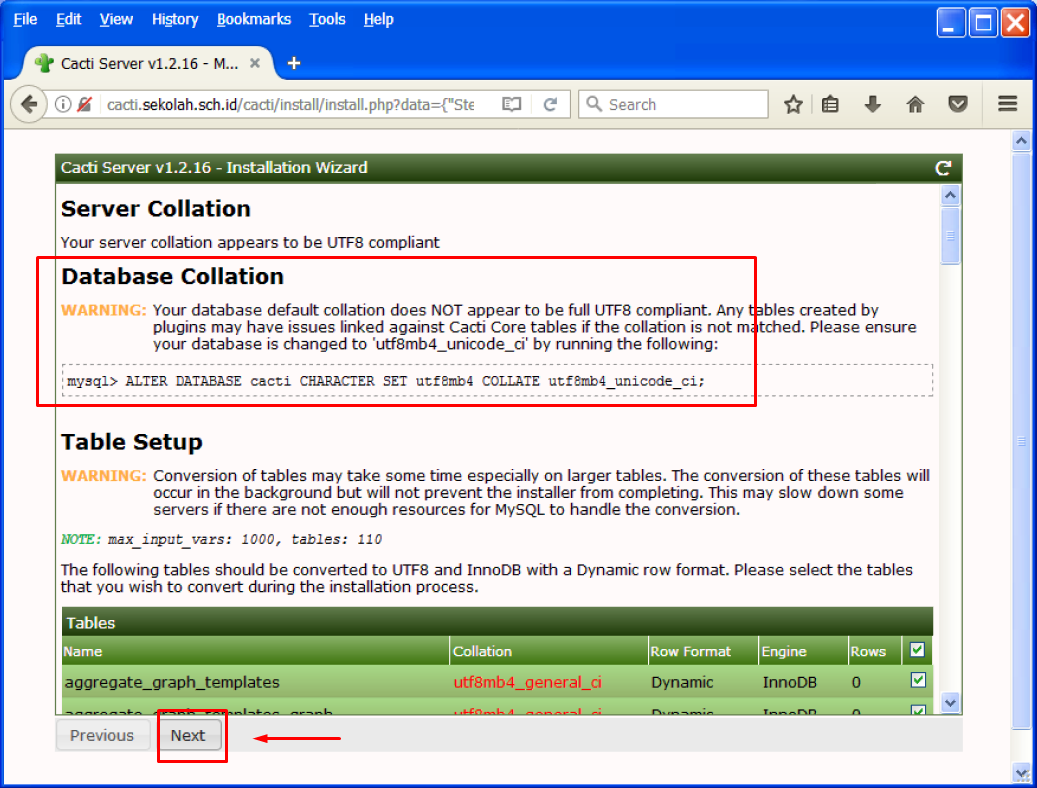Click the Next button
The image size is (1037, 788).
[188, 735]
